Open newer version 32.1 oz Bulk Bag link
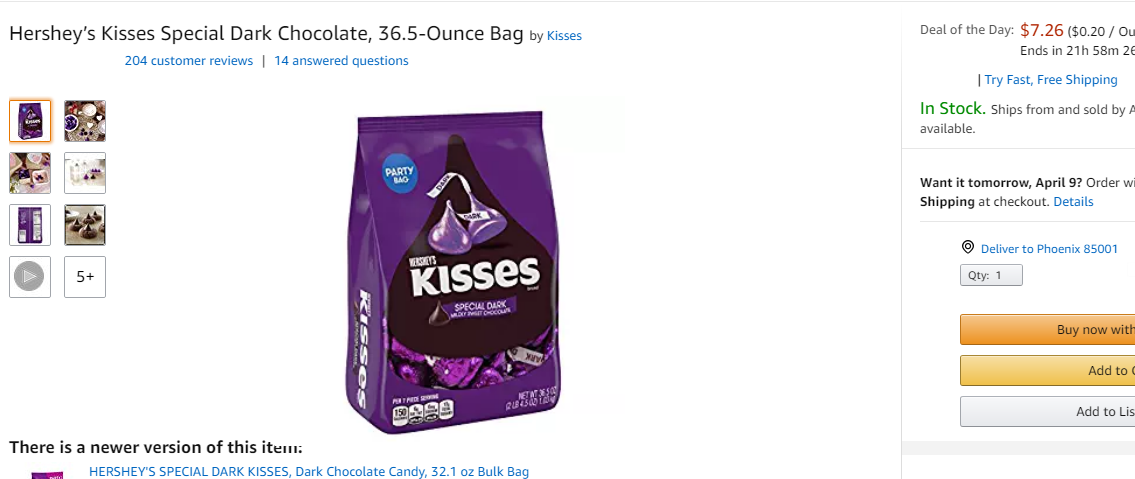This screenshot has height=479, width=1135. click(x=309, y=472)
